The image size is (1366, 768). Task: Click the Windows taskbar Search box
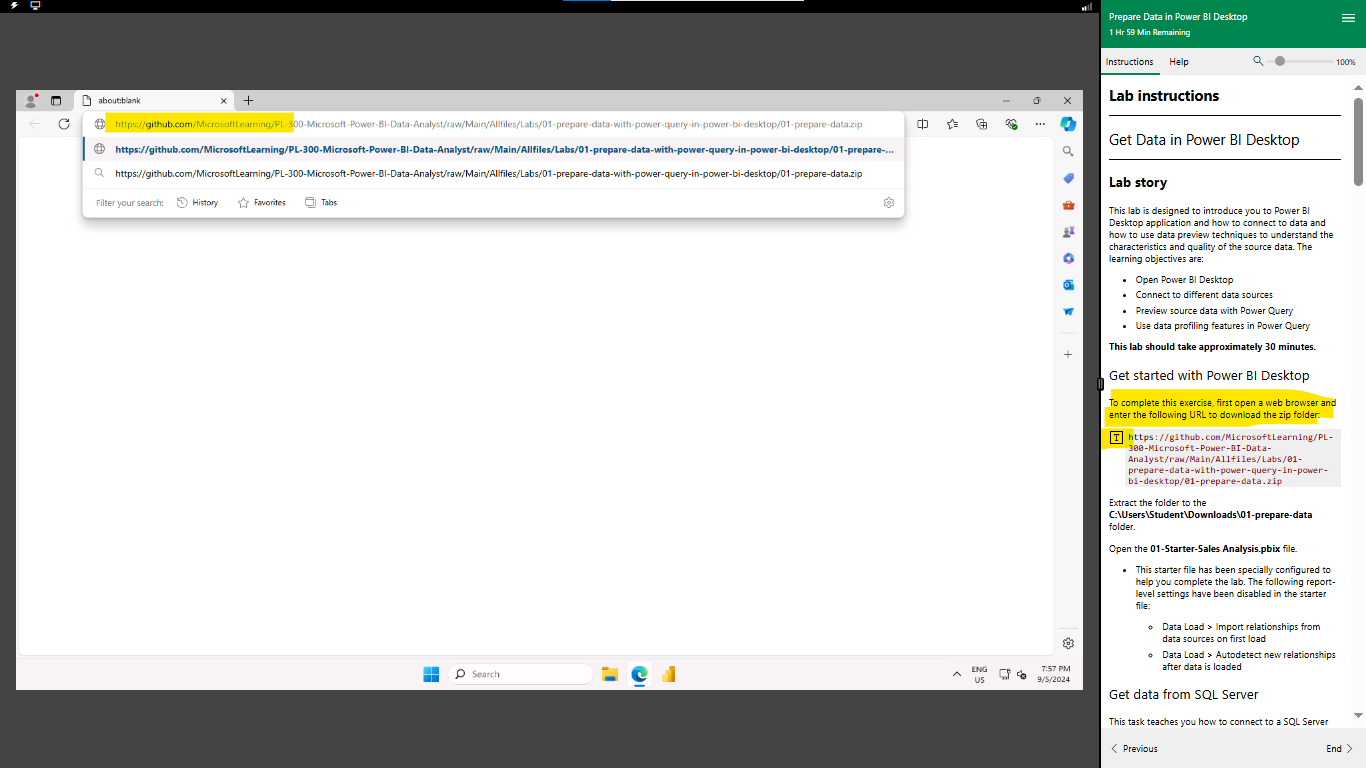520,674
